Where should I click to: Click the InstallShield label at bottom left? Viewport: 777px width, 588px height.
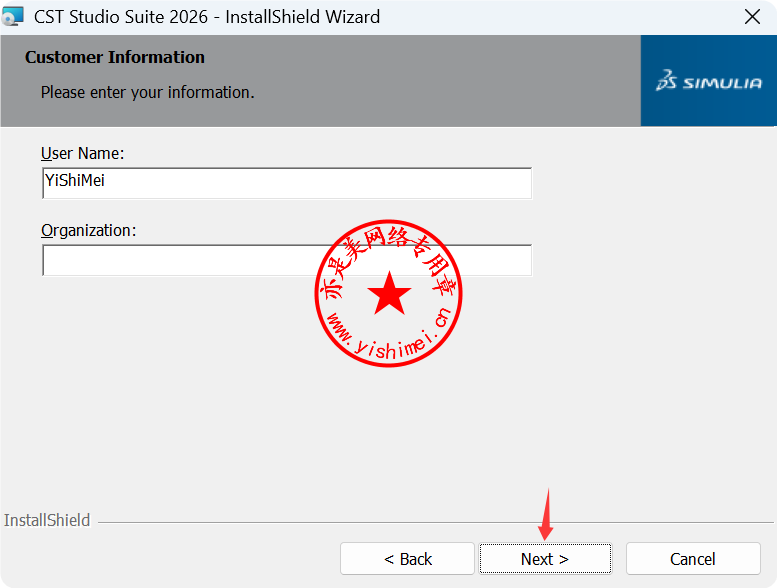[47, 520]
